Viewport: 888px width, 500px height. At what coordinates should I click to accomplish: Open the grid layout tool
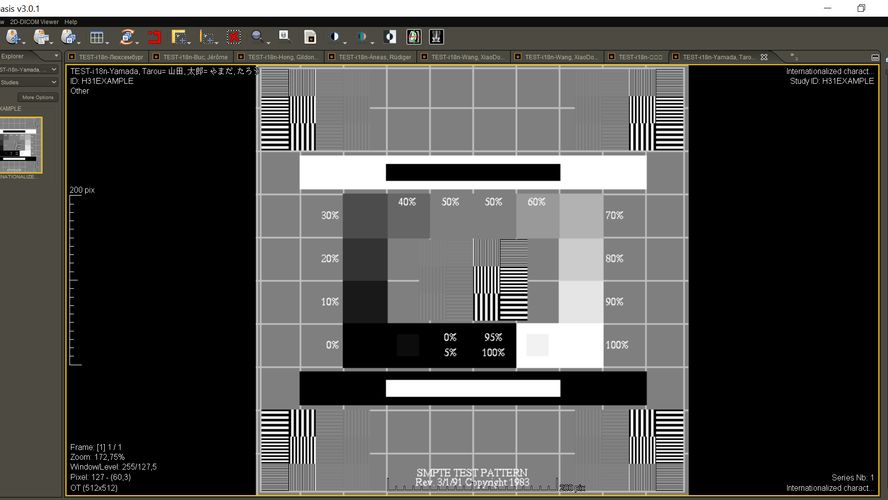click(x=97, y=37)
